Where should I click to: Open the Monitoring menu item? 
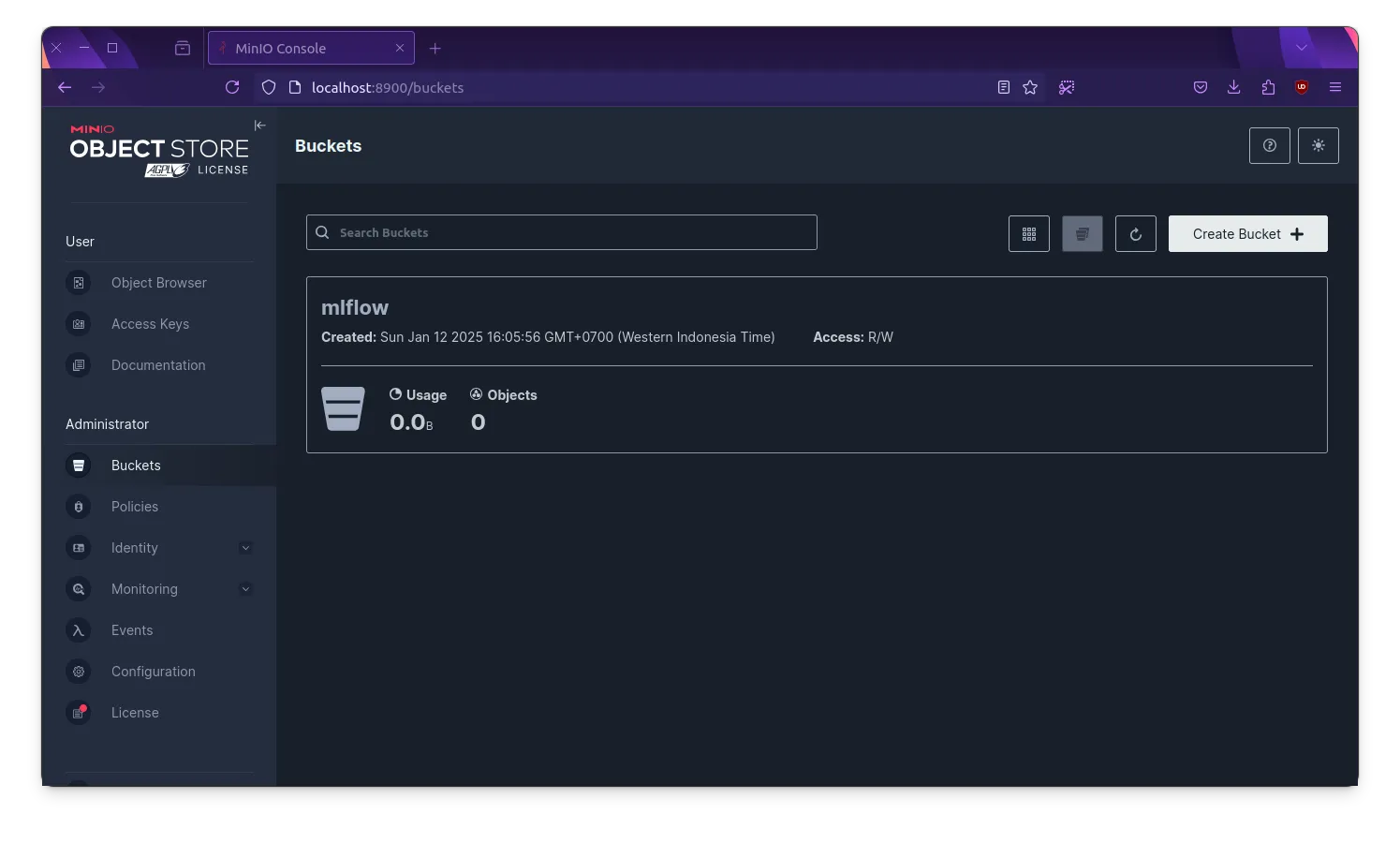coord(144,589)
